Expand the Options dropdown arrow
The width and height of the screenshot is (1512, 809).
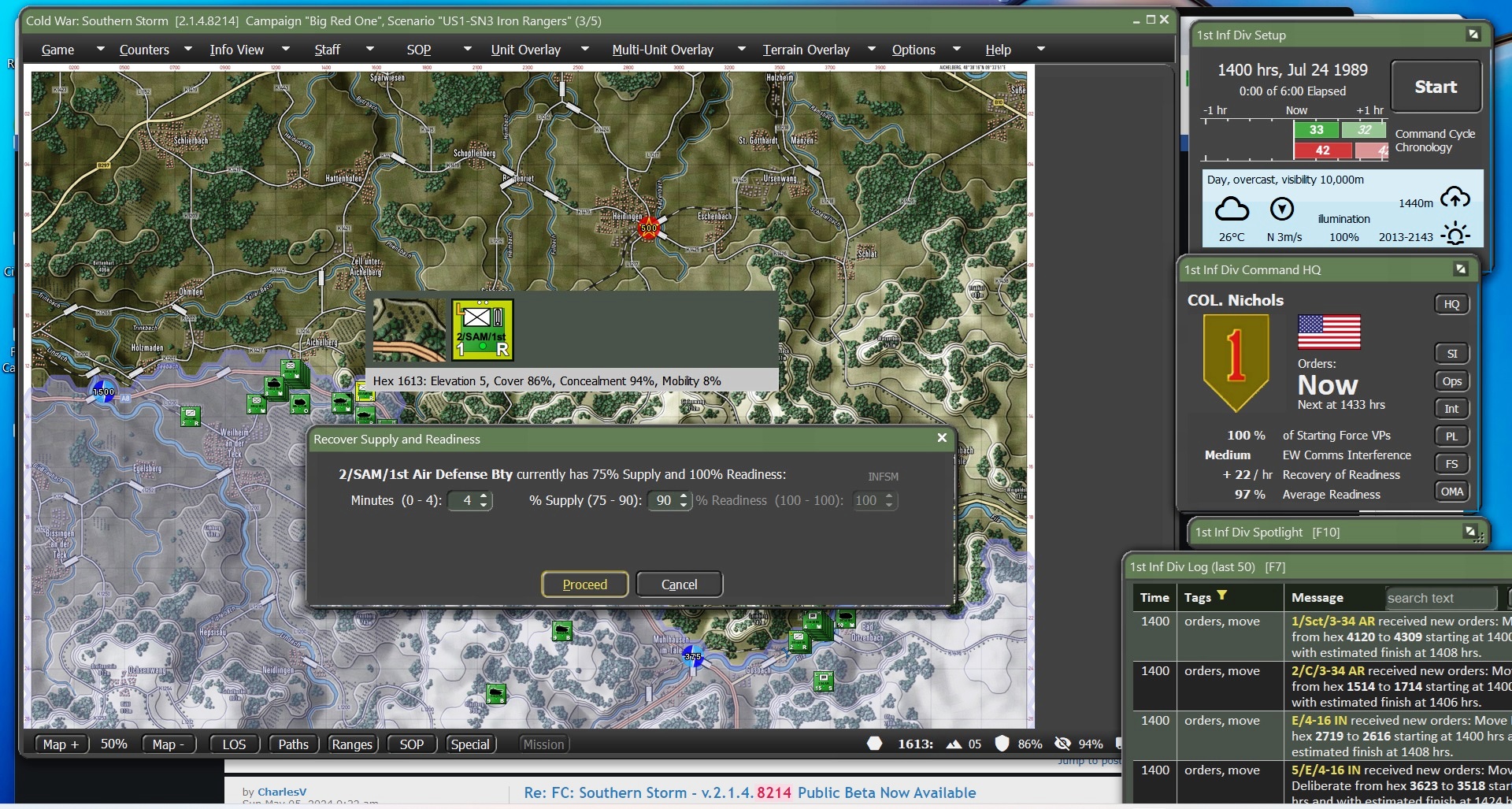point(957,49)
